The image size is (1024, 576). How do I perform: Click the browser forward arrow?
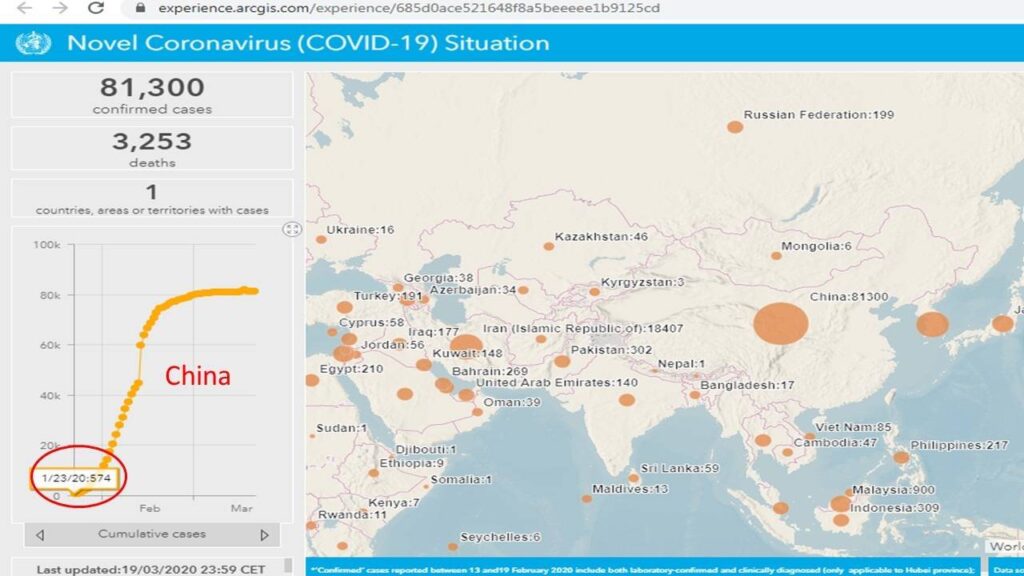coord(59,8)
